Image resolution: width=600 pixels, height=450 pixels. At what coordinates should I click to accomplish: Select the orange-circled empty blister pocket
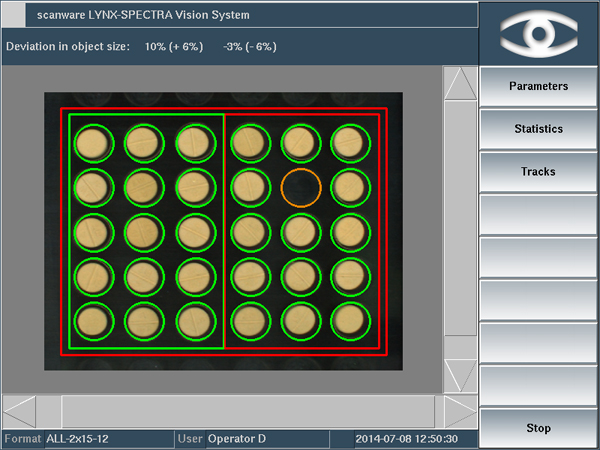301,188
